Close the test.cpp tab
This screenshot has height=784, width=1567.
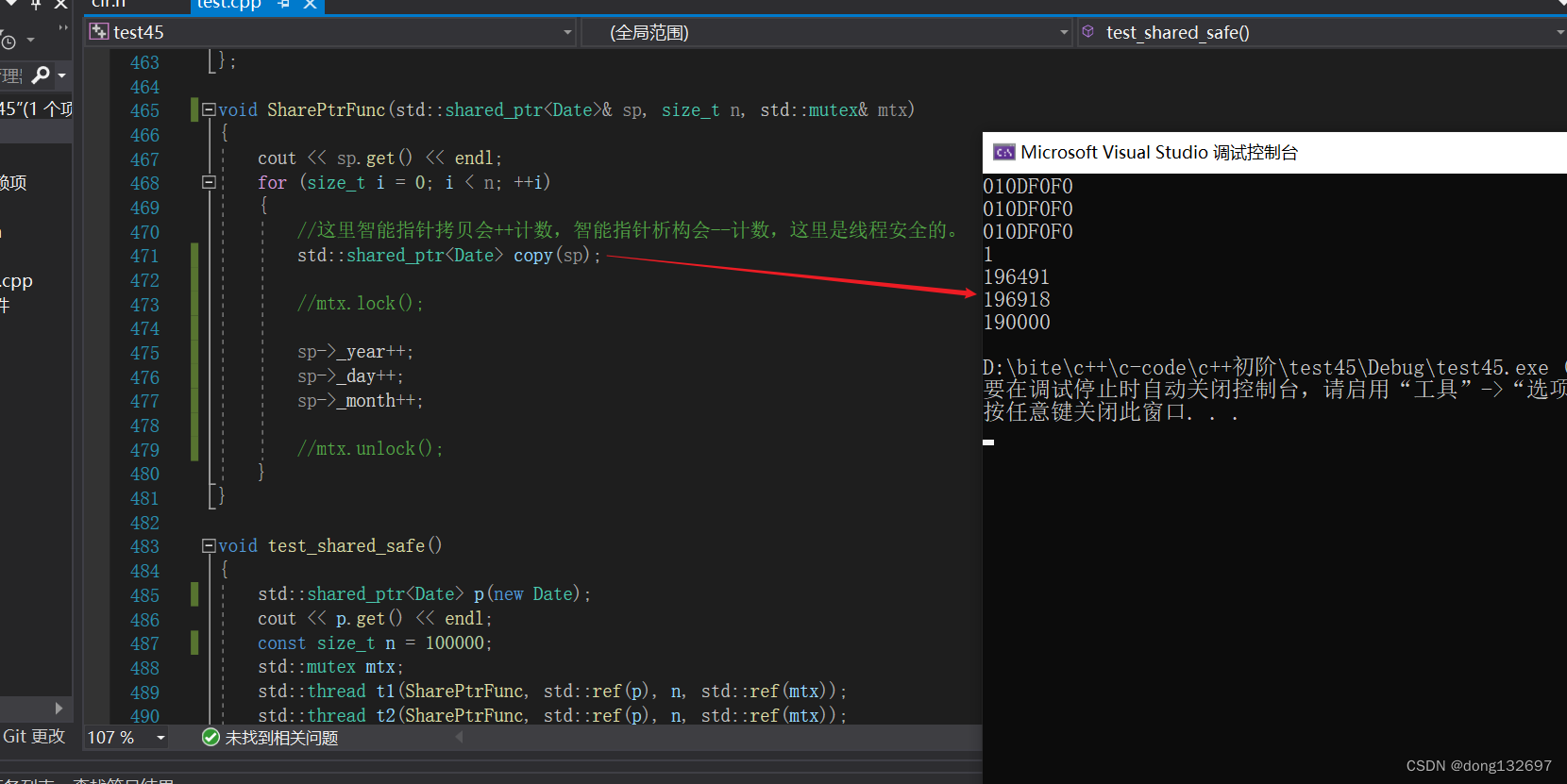310,4
